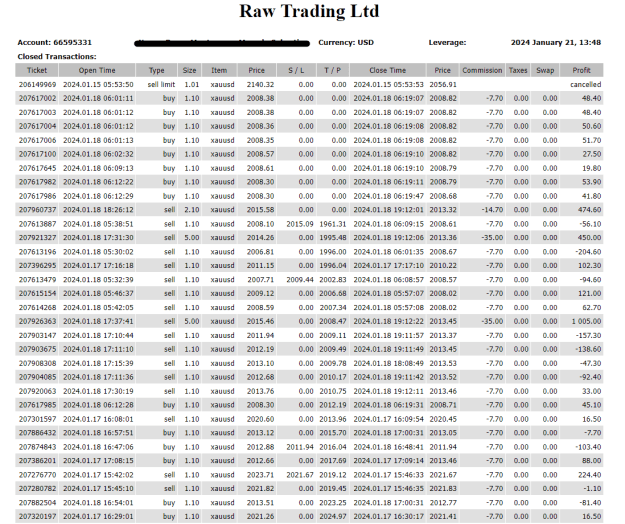Click the Taxes column header
The image size is (625, 524).
(518, 70)
